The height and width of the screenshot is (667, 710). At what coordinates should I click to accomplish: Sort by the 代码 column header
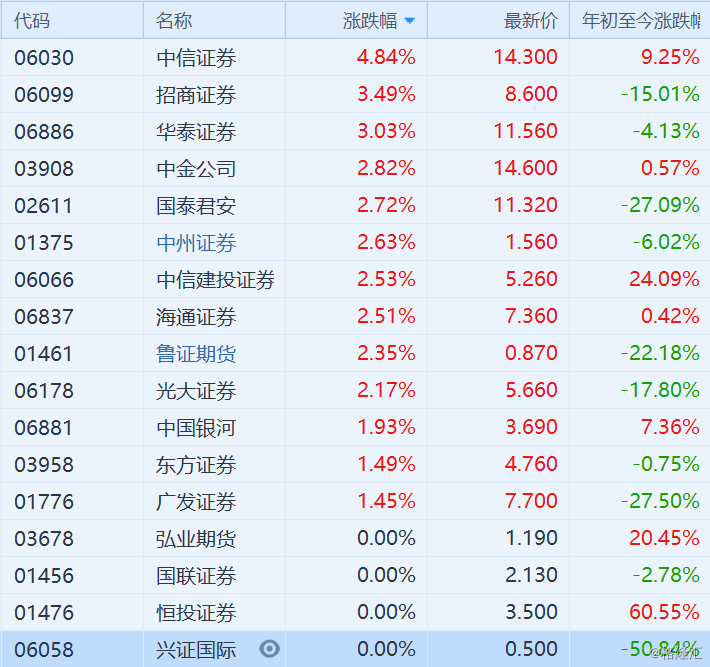32,21
